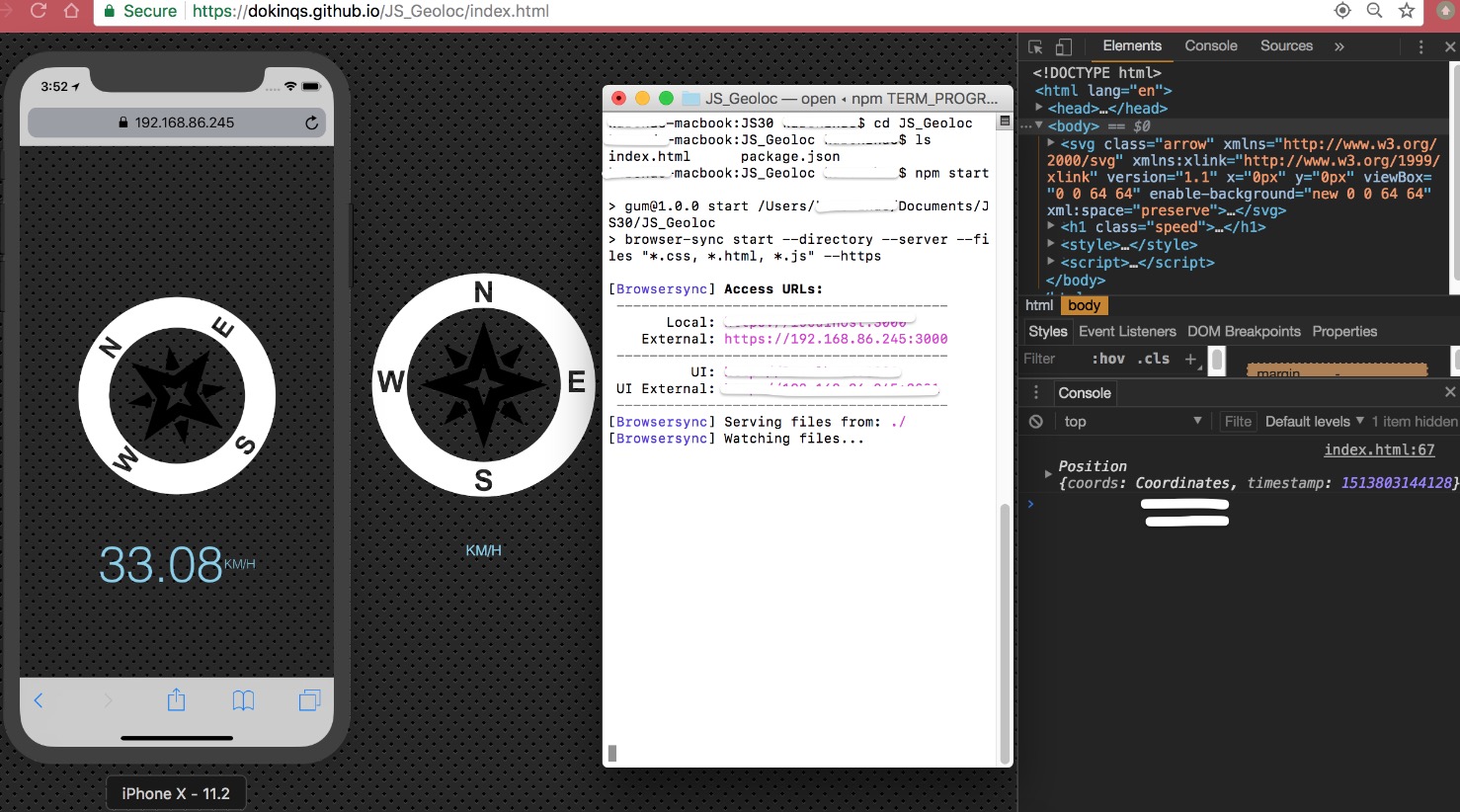Click the zoom magnifier icon in address bar
This screenshot has width=1460, height=812.
click(1374, 10)
